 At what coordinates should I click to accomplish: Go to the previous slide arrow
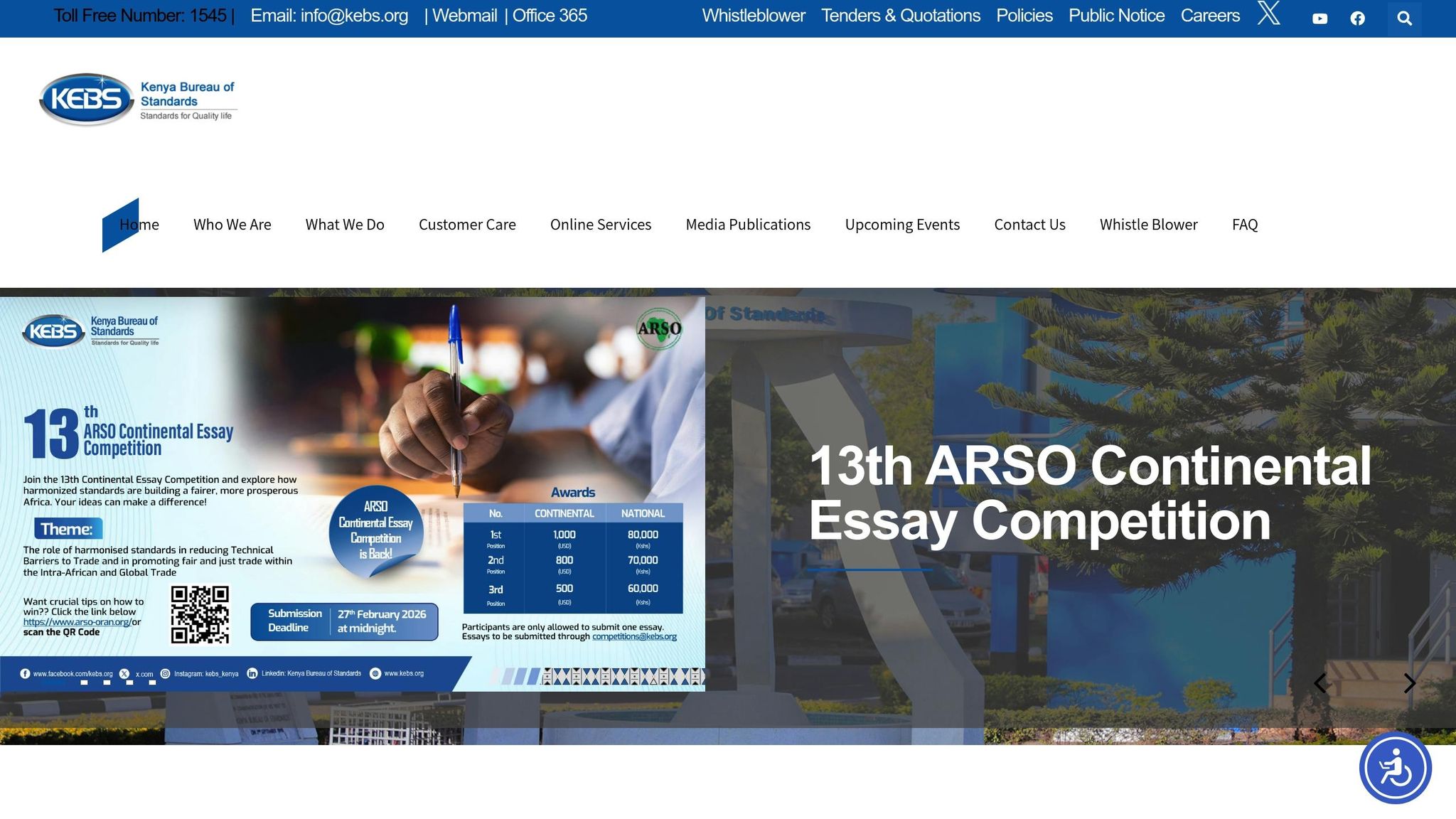[x=1320, y=683]
